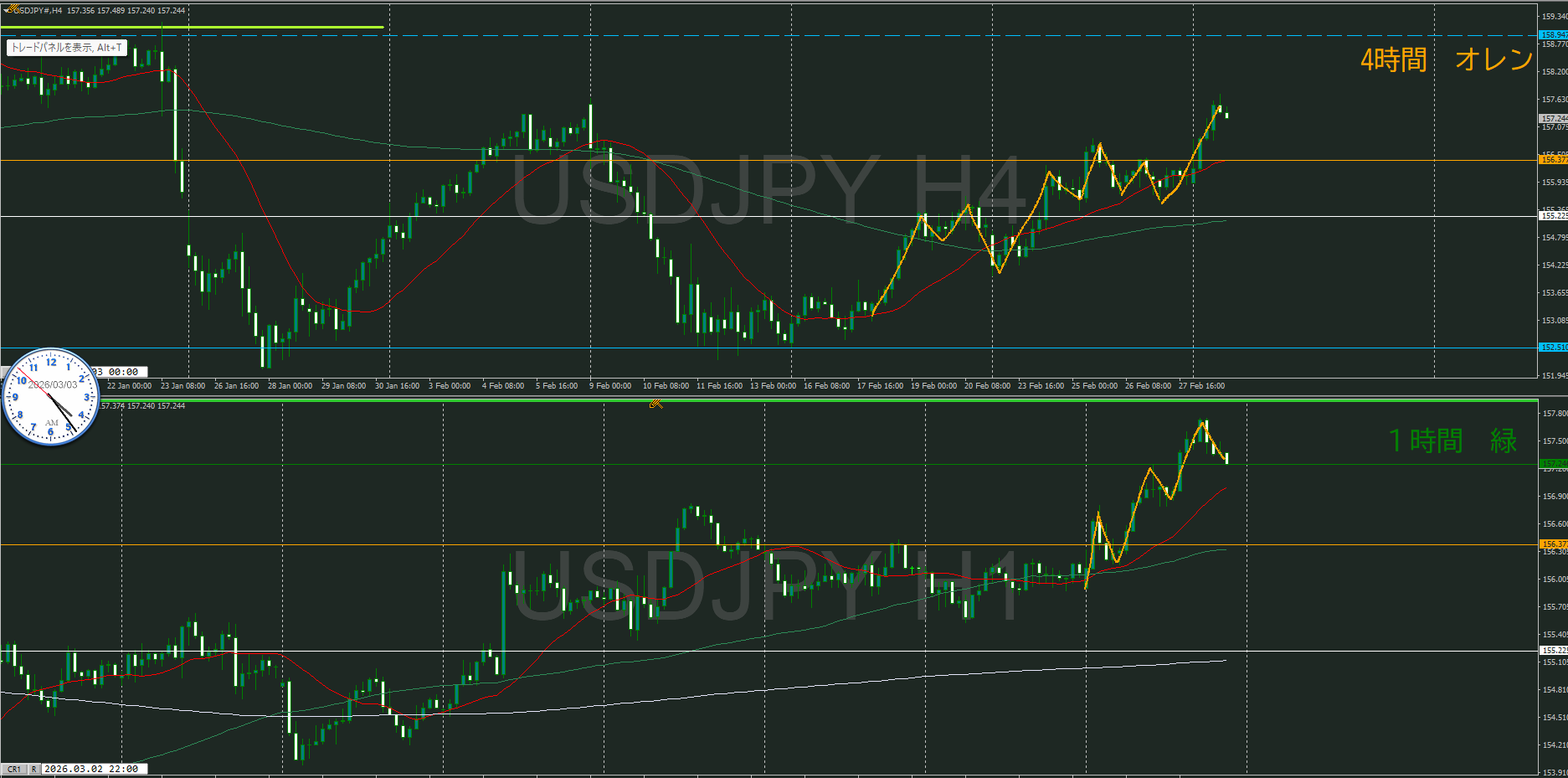Click the orange pencil icon atop H1 chart

655,404
